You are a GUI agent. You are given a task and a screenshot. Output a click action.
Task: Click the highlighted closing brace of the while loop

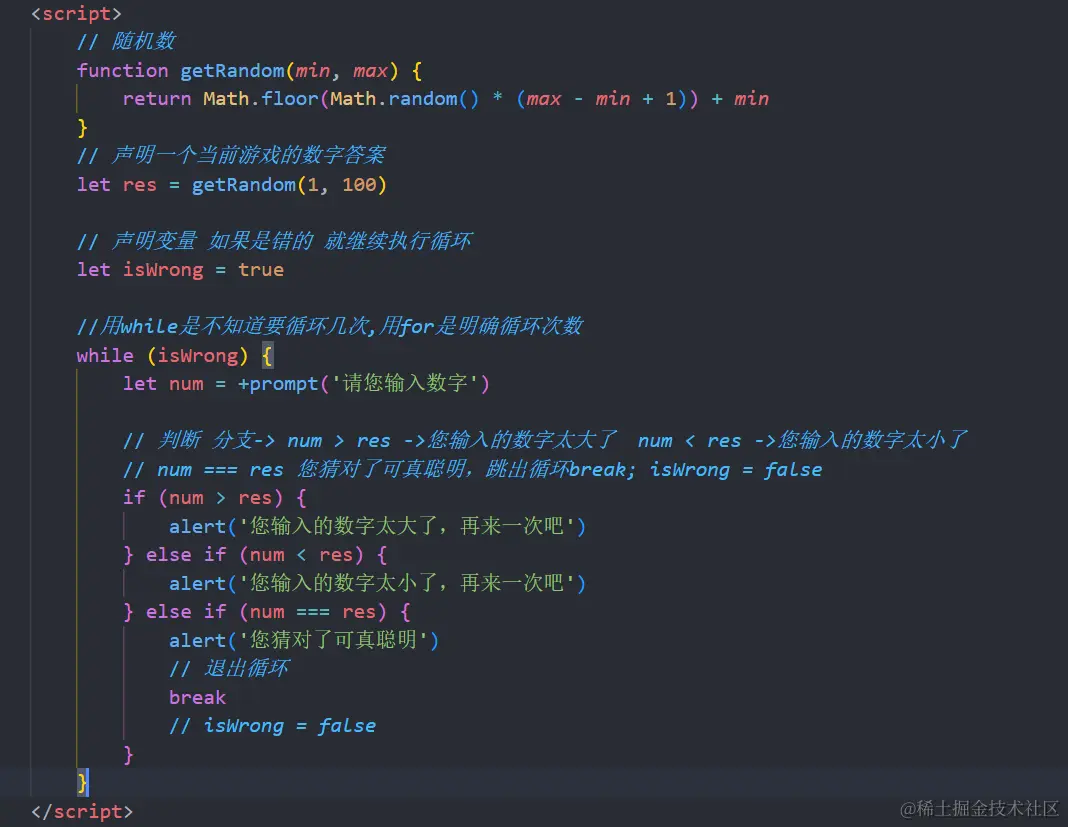(82, 783)
